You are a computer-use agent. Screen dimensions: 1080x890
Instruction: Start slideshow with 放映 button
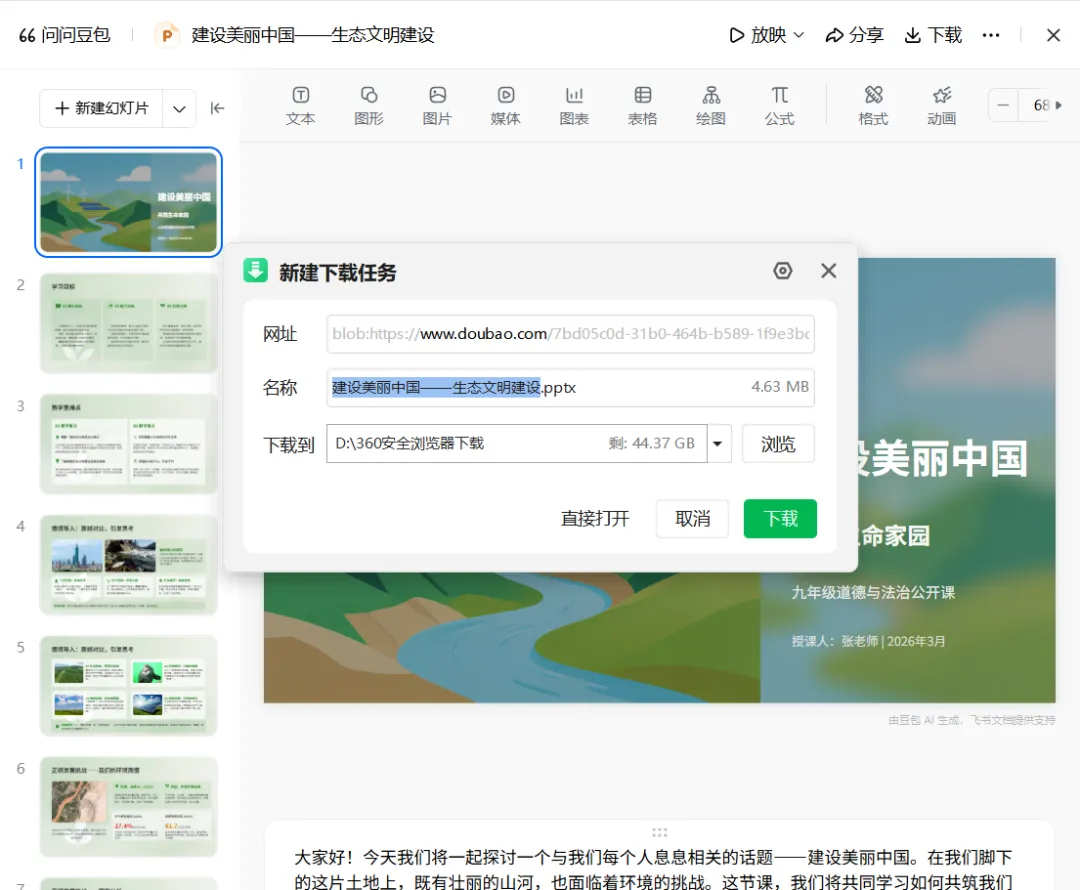[757, 35]
